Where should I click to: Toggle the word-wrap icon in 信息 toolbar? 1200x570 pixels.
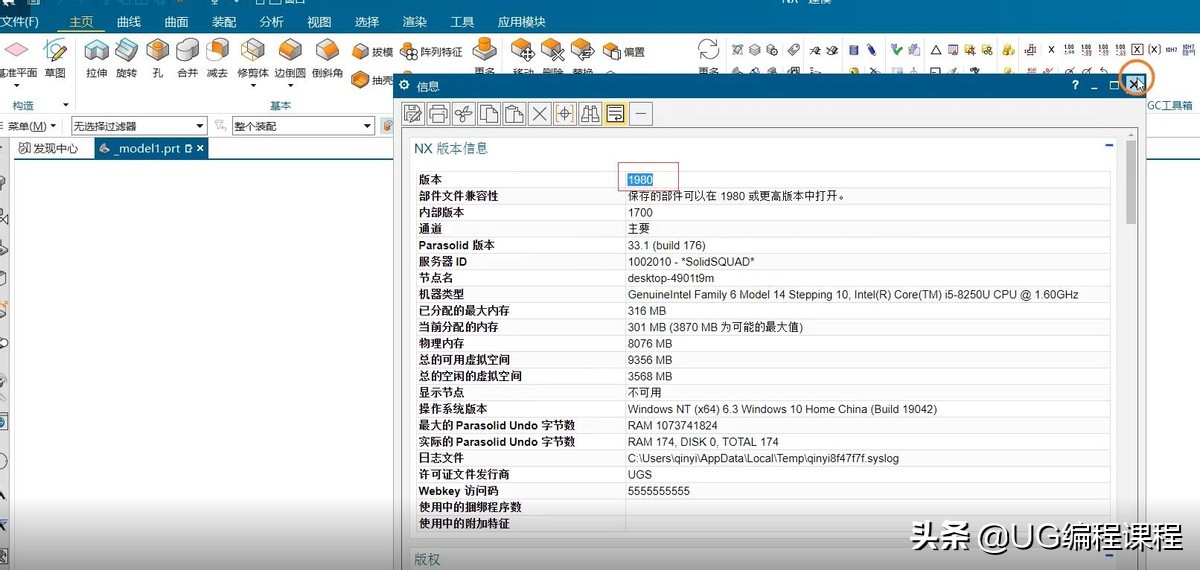(x=615, y=114)
